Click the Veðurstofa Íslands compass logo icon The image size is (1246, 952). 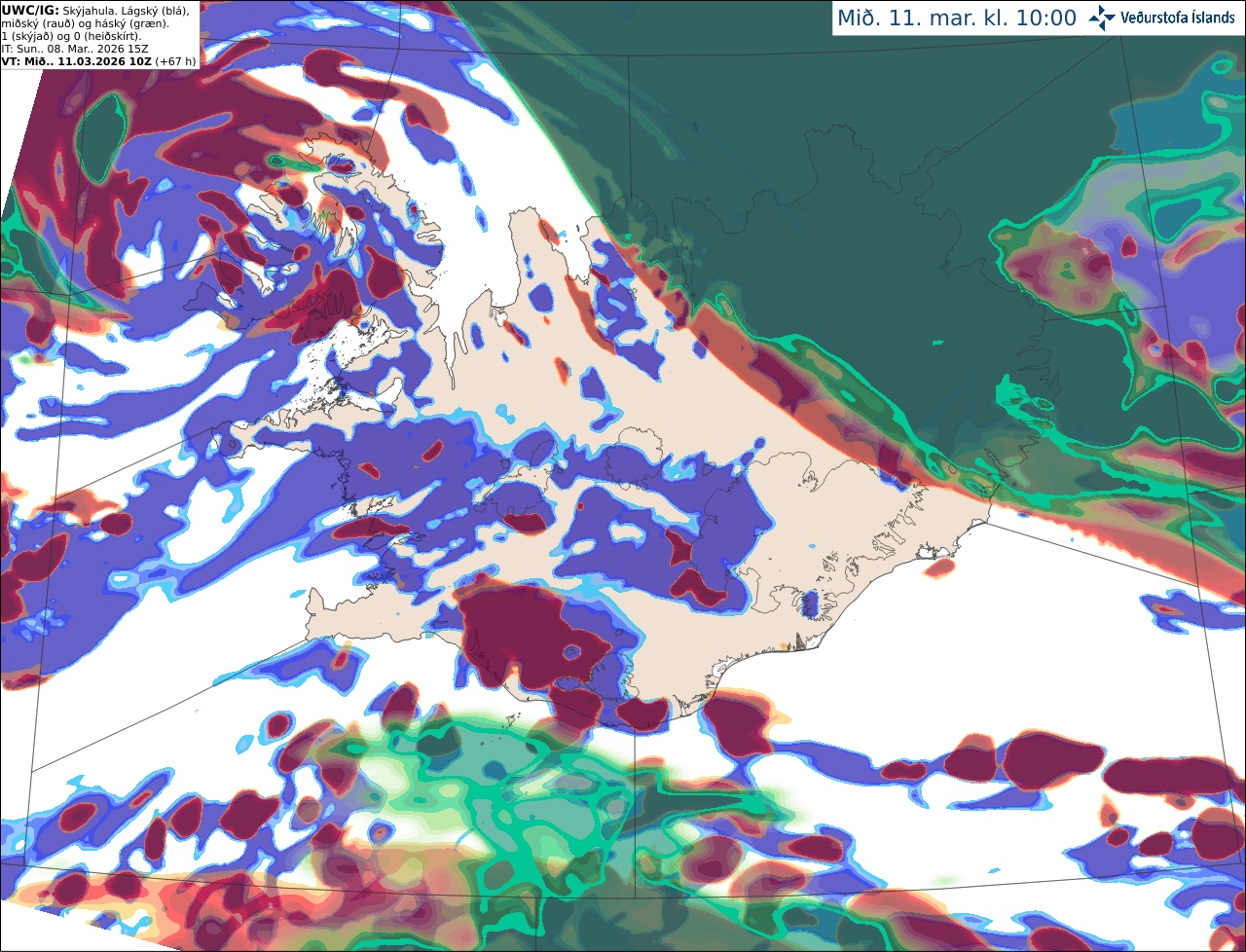(x=1101, y=18)
